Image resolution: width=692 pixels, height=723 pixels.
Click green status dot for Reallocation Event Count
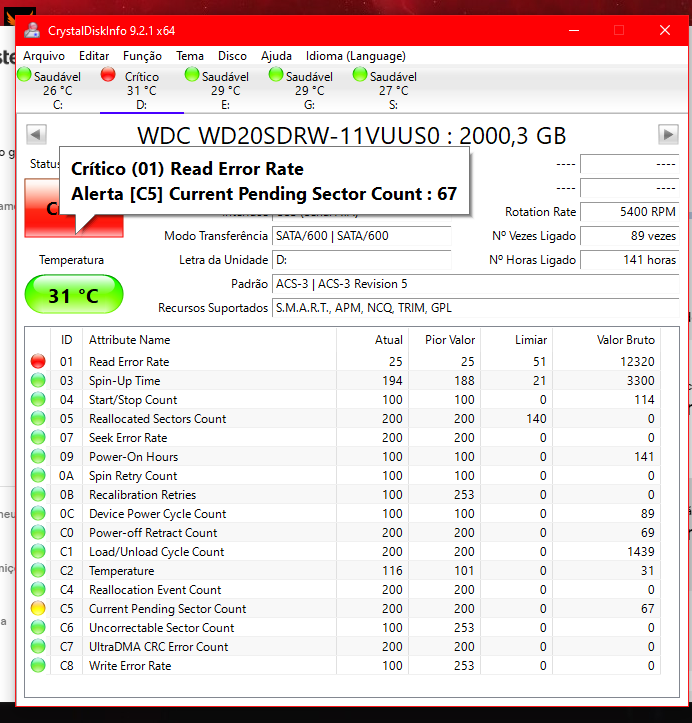click(38, 590)
